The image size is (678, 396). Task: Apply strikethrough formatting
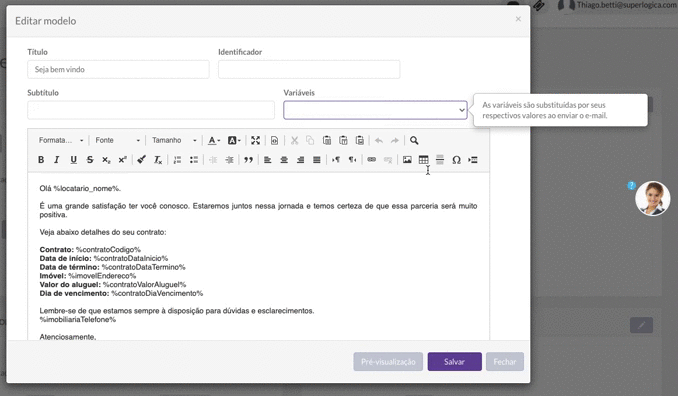coord(90,160)
